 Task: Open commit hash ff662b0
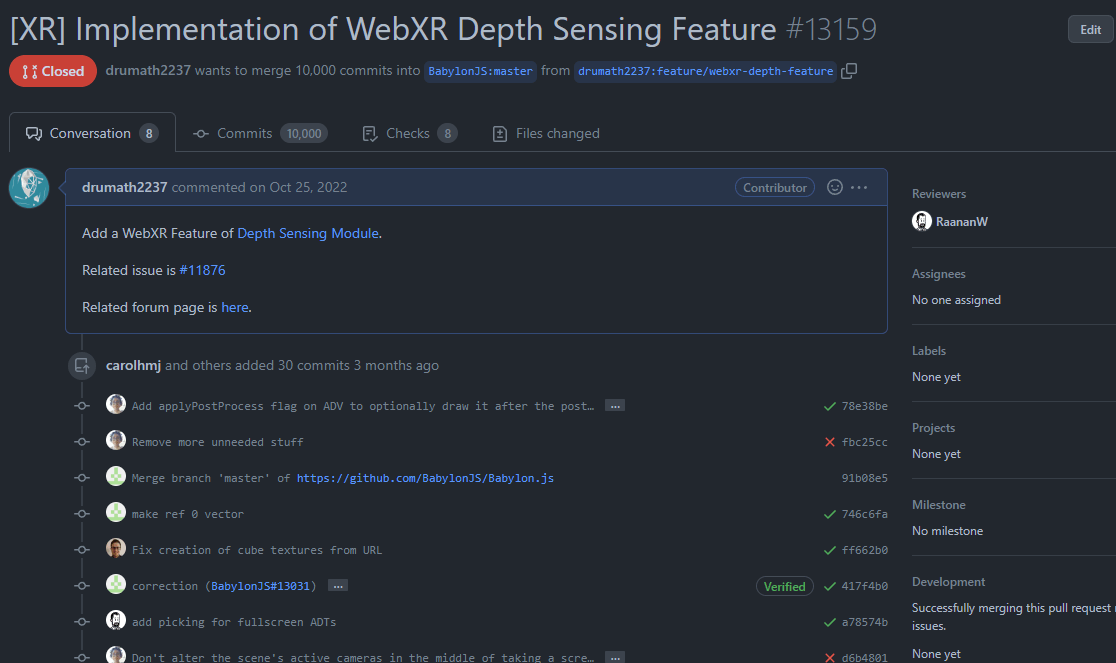(864, 550)
